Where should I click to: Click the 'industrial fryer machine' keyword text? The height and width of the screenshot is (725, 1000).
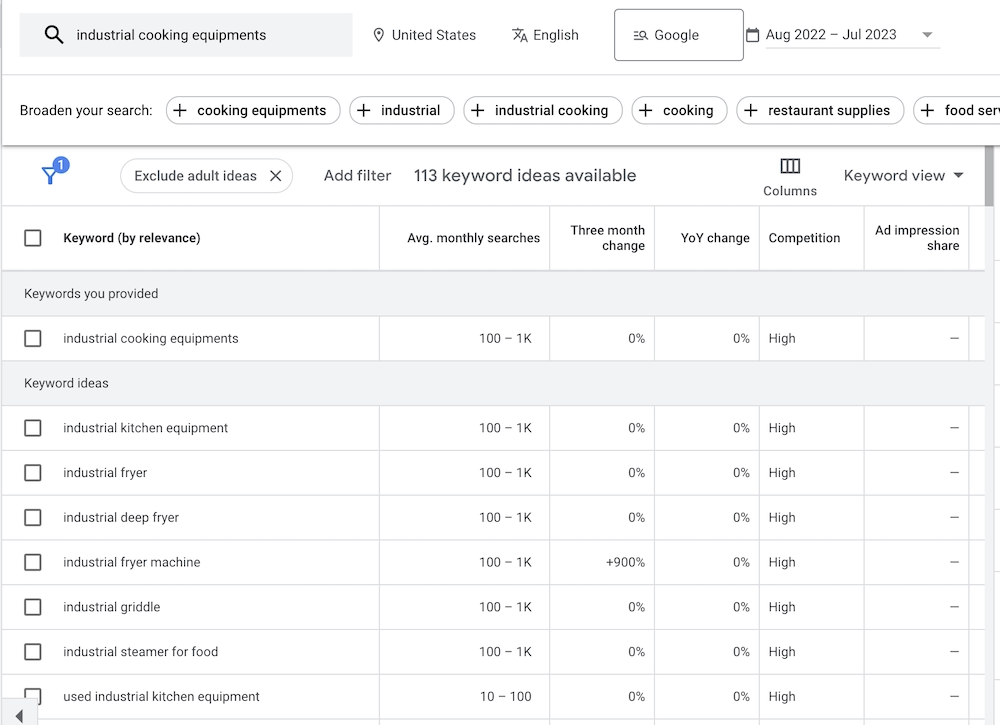[131, 562]
